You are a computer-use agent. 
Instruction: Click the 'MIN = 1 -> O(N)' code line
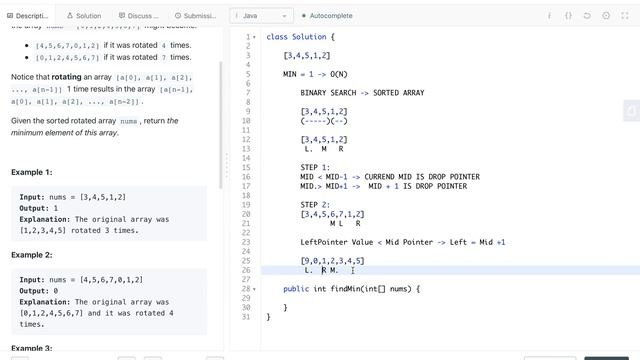click(315, 74)
